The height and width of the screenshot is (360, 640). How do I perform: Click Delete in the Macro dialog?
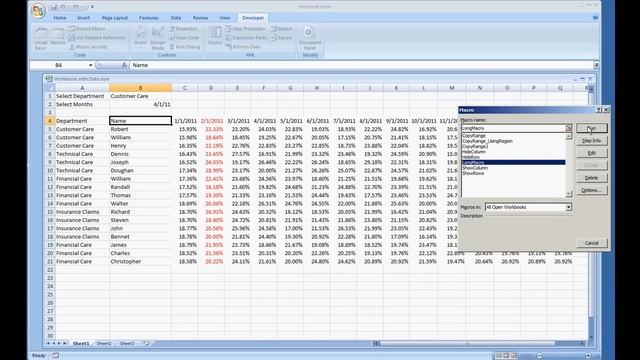[x=591, y=178]
